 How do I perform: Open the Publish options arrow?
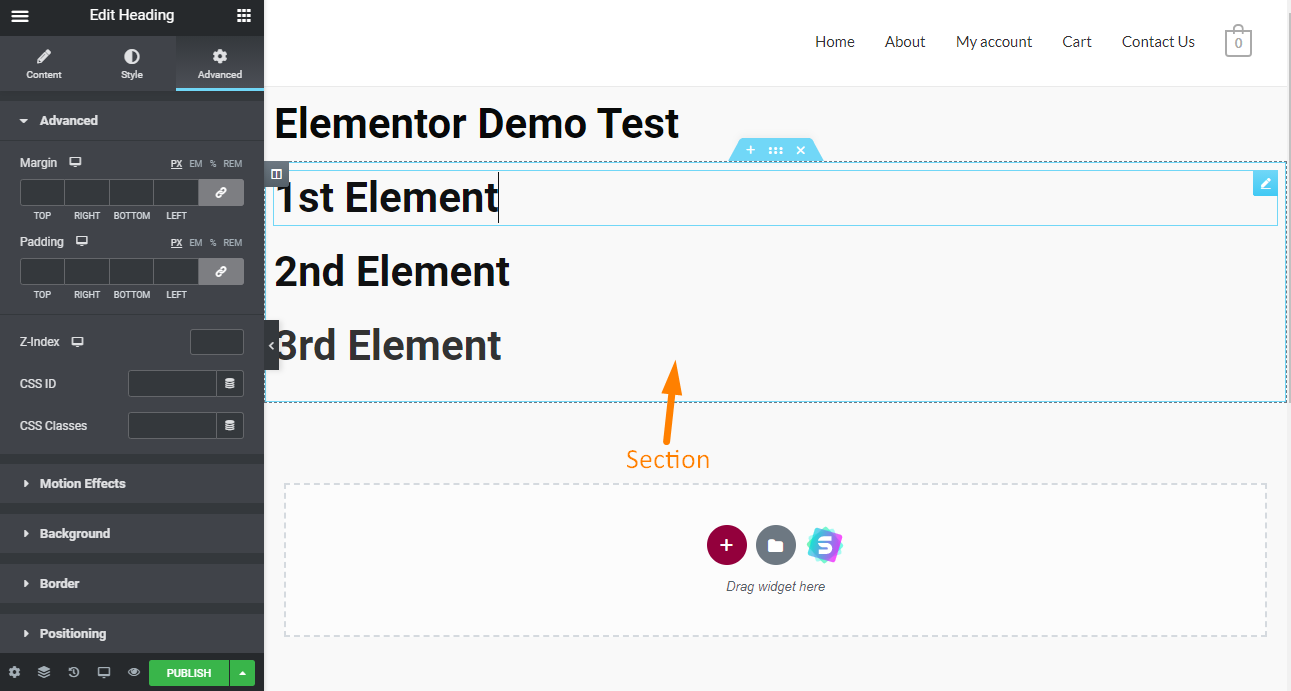(x=242, y=673)
